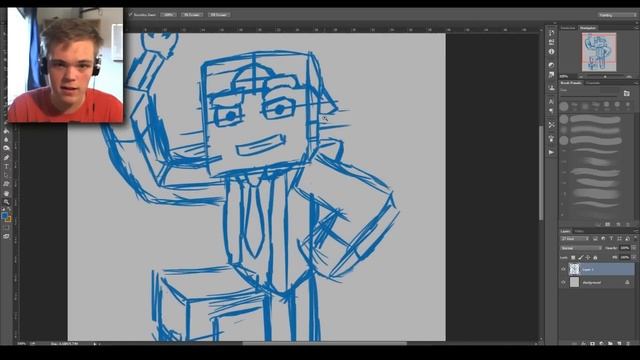Screen dimensions: 640x360
Task: Open the workspace switcher dropdown
Action: [618, 15]
